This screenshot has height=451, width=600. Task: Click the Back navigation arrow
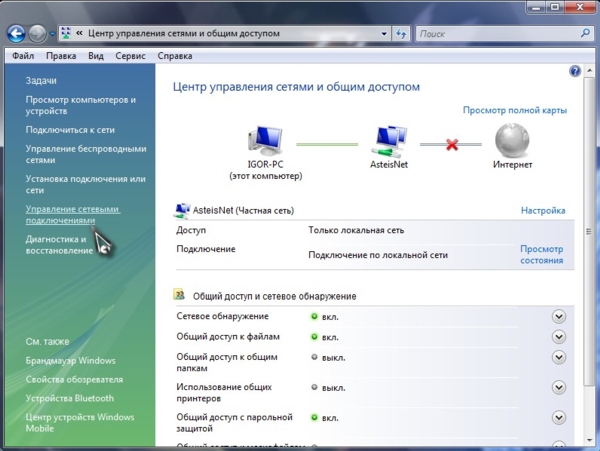coord(16,34)
